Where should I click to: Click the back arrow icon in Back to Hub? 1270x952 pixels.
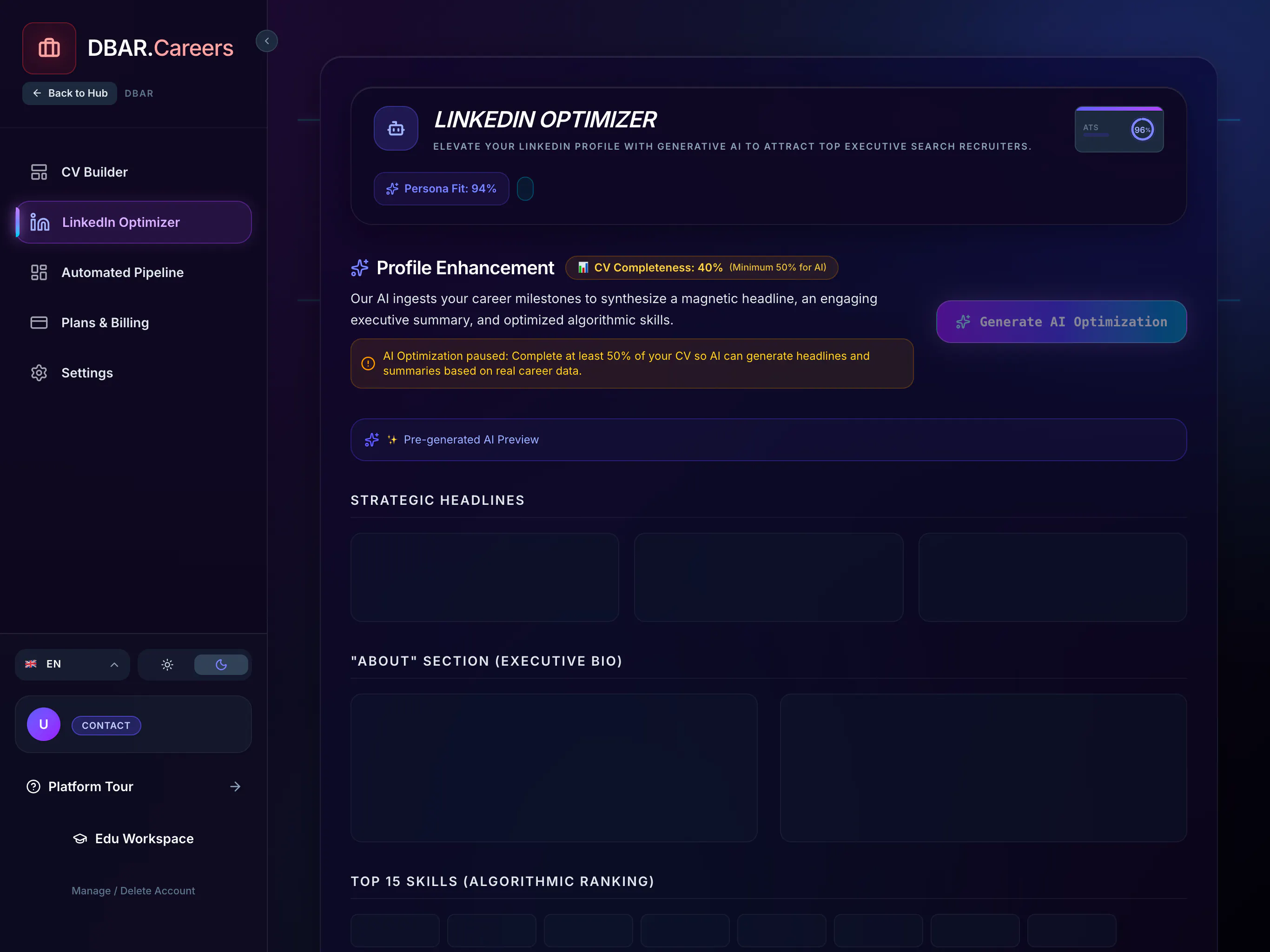coord(37,93)
